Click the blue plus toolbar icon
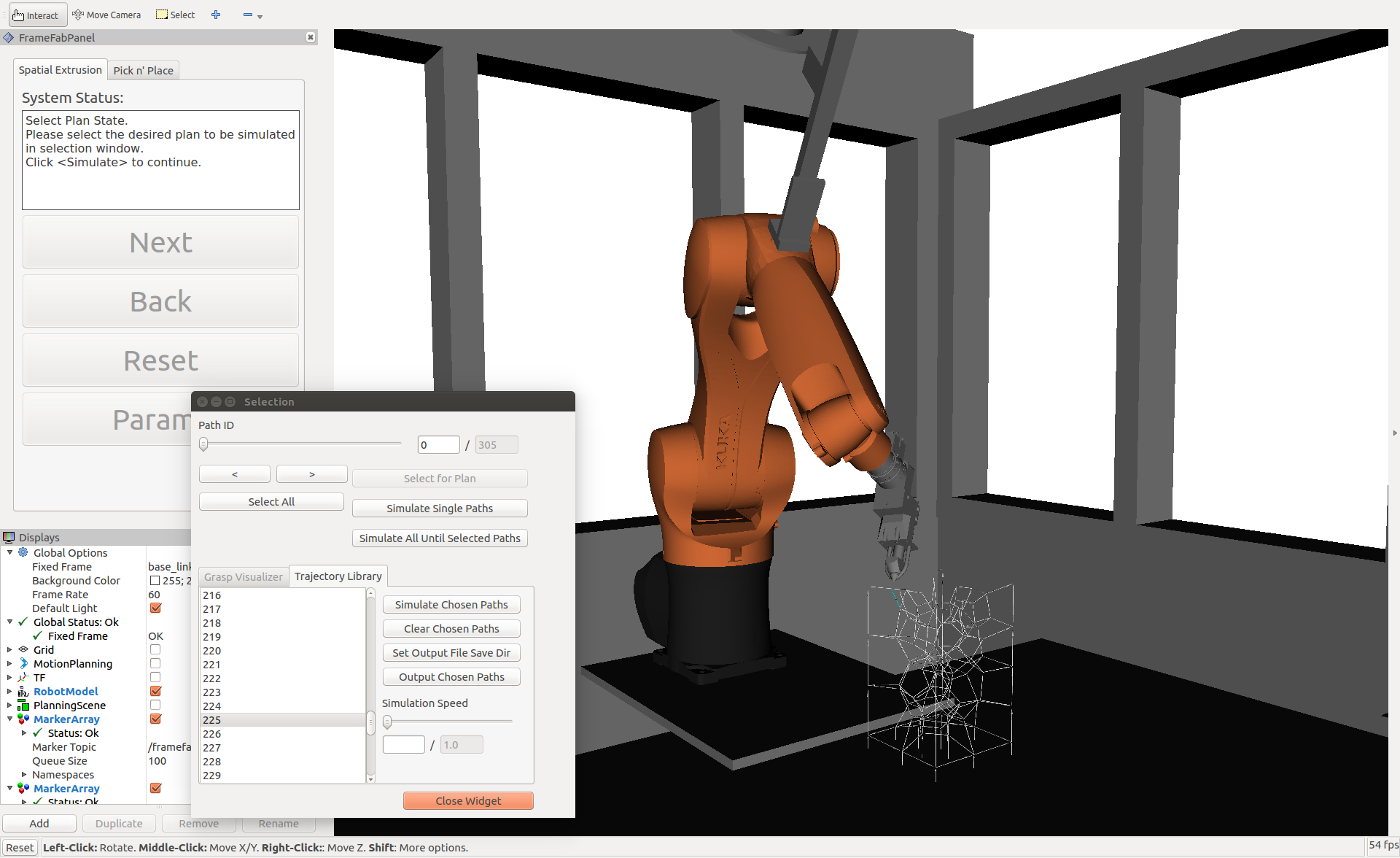This screenshot has width=1400, height=858. [x=216, y=15]
